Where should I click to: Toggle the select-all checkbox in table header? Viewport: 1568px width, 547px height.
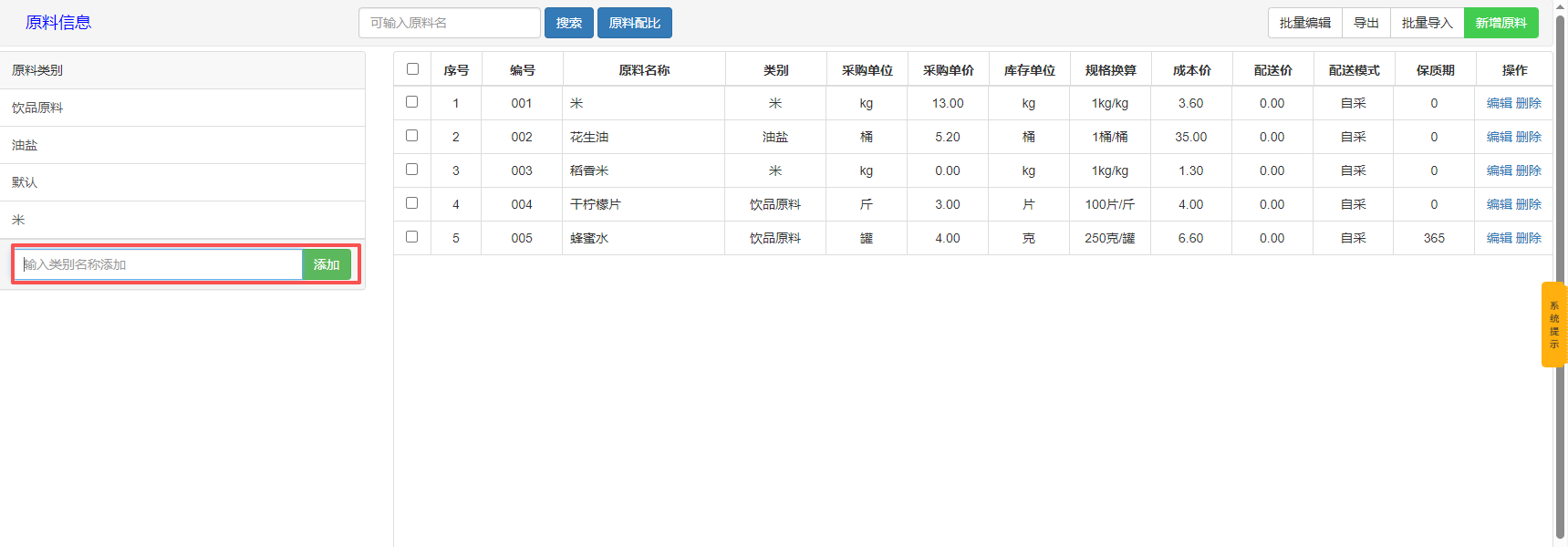412,69
